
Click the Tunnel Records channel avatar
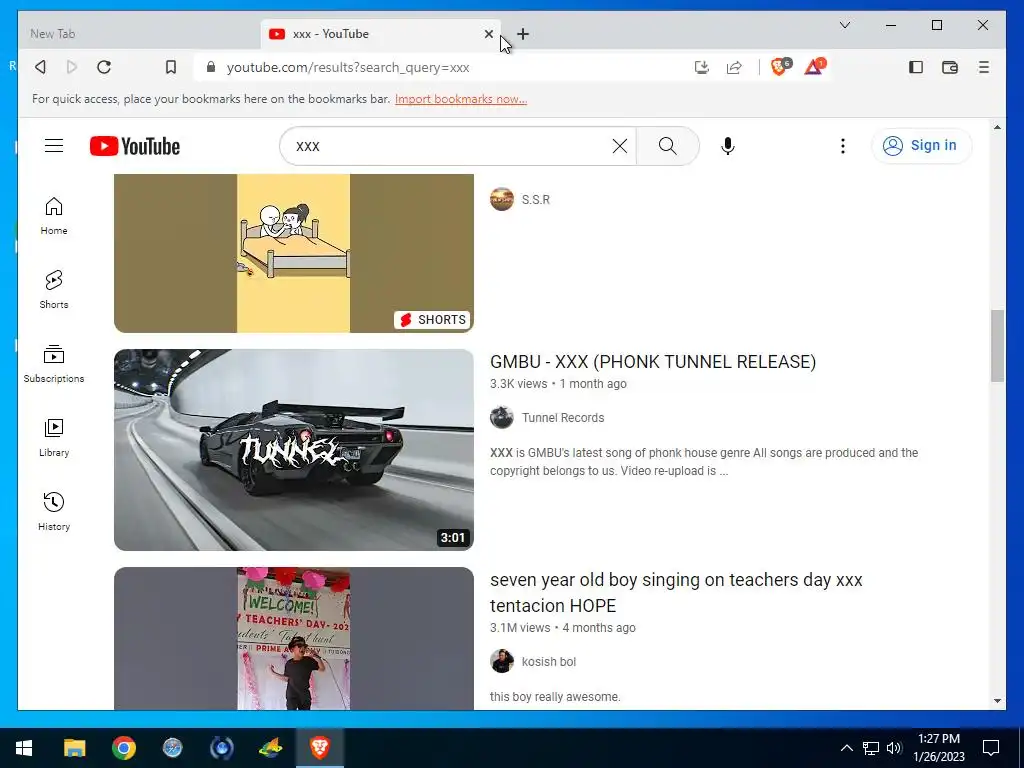502,418
